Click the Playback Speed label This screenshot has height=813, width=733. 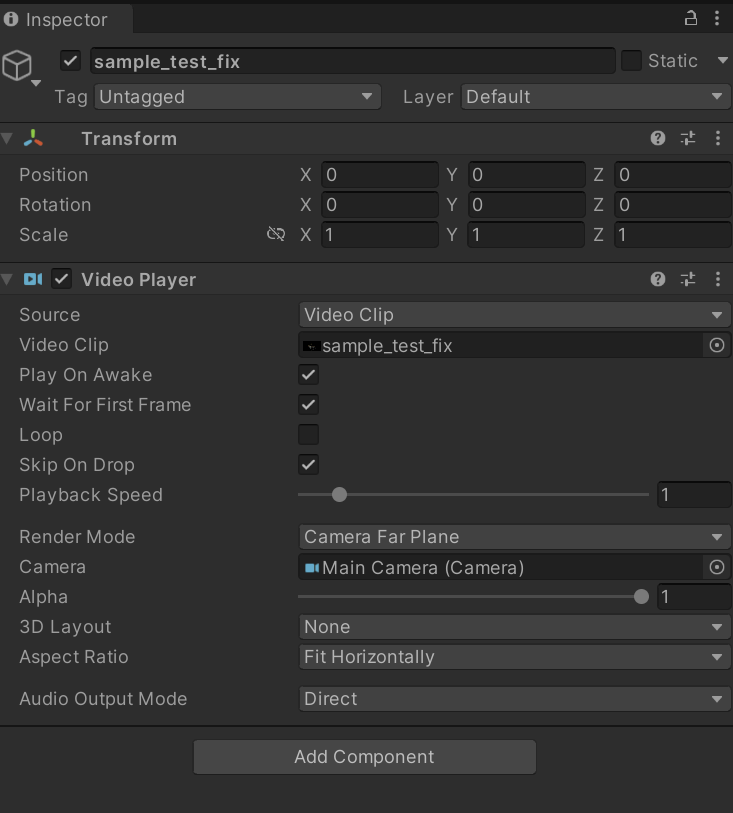91,495
